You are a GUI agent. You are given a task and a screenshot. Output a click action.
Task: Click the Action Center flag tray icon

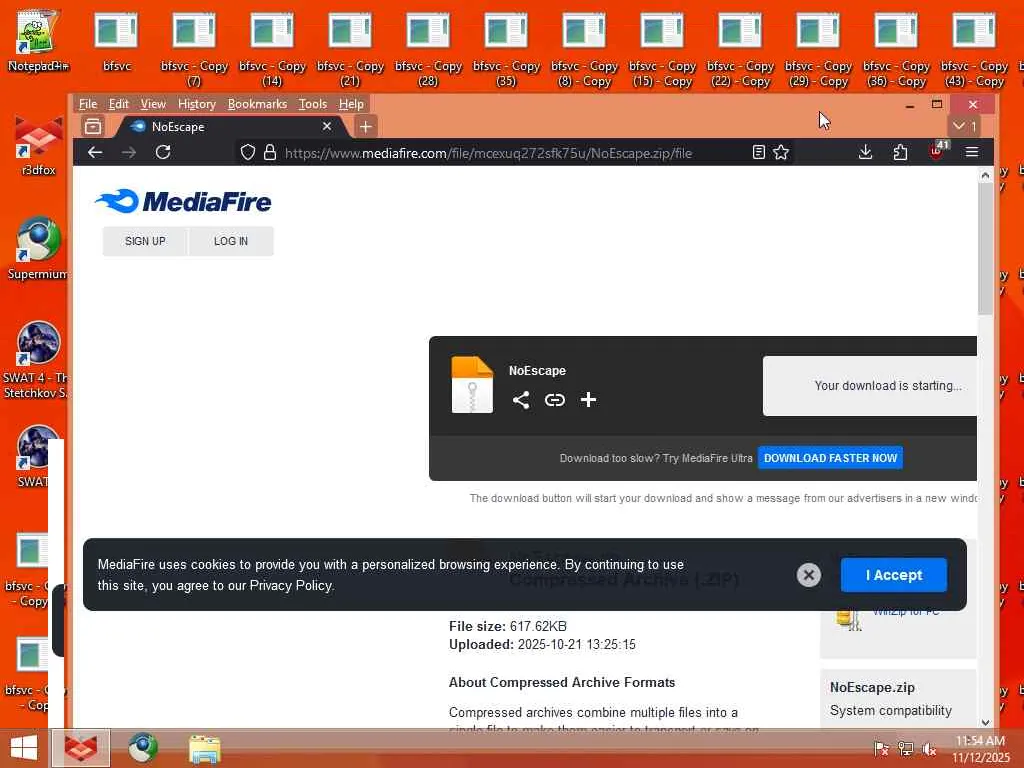(881, 748)
